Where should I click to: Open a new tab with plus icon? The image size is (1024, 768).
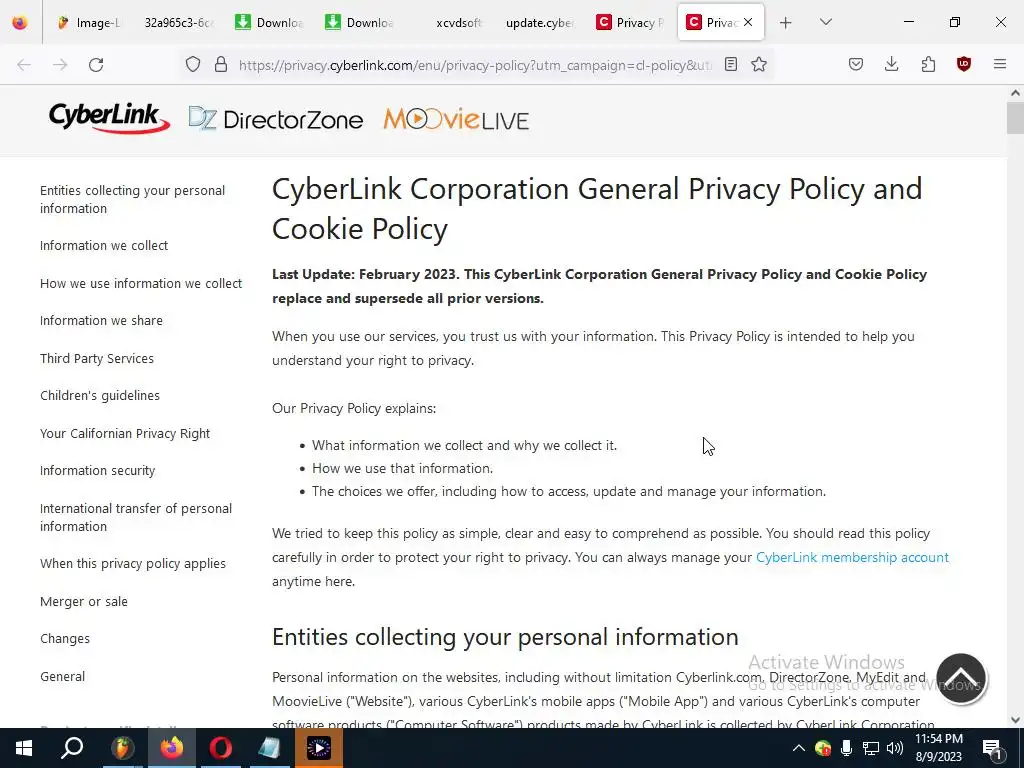pos(786,23)
